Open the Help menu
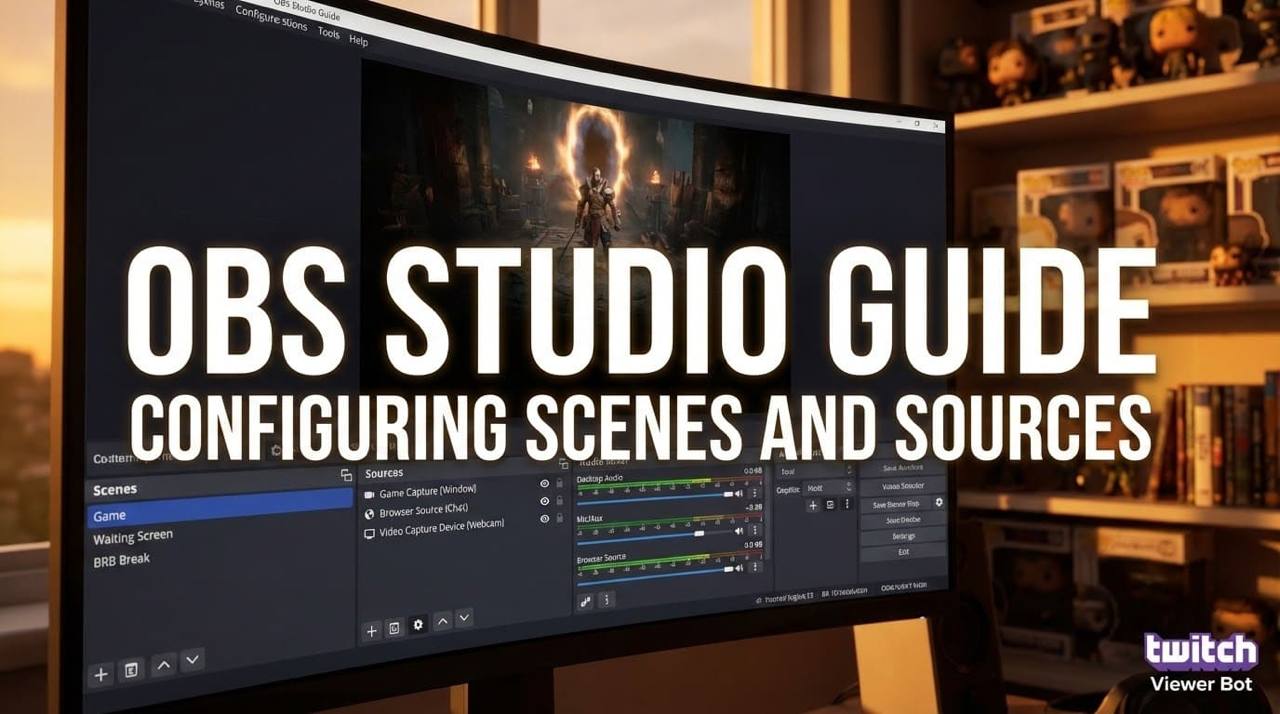Viewport: 1280px width, 714px height. [x=358, y=41]
